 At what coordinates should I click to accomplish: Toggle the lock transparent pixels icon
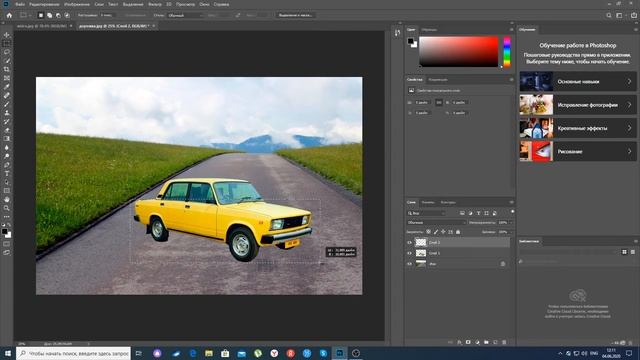429,232
